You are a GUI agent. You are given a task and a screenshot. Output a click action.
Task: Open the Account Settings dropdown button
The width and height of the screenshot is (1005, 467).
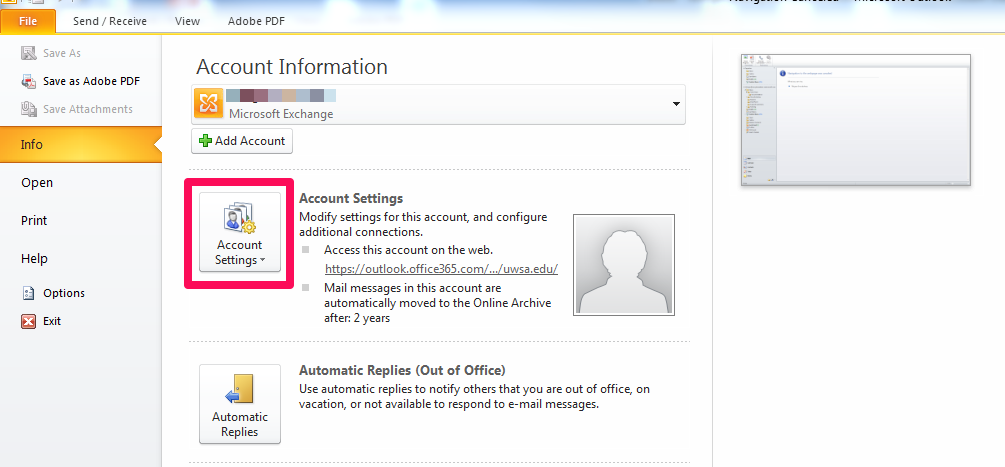pyautogui.click(x=240, y=233)
